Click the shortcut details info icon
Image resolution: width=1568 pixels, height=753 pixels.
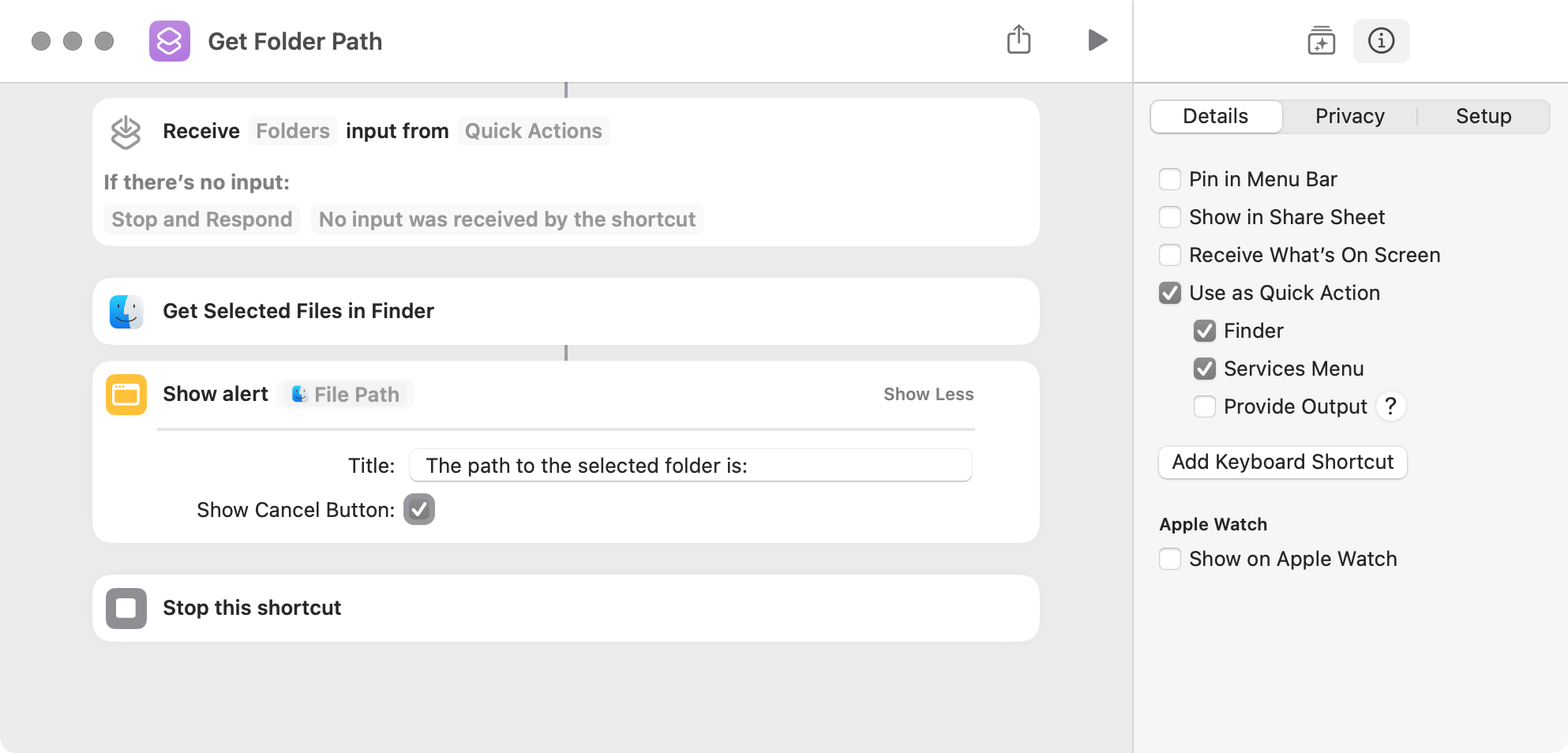point(1381,40)
